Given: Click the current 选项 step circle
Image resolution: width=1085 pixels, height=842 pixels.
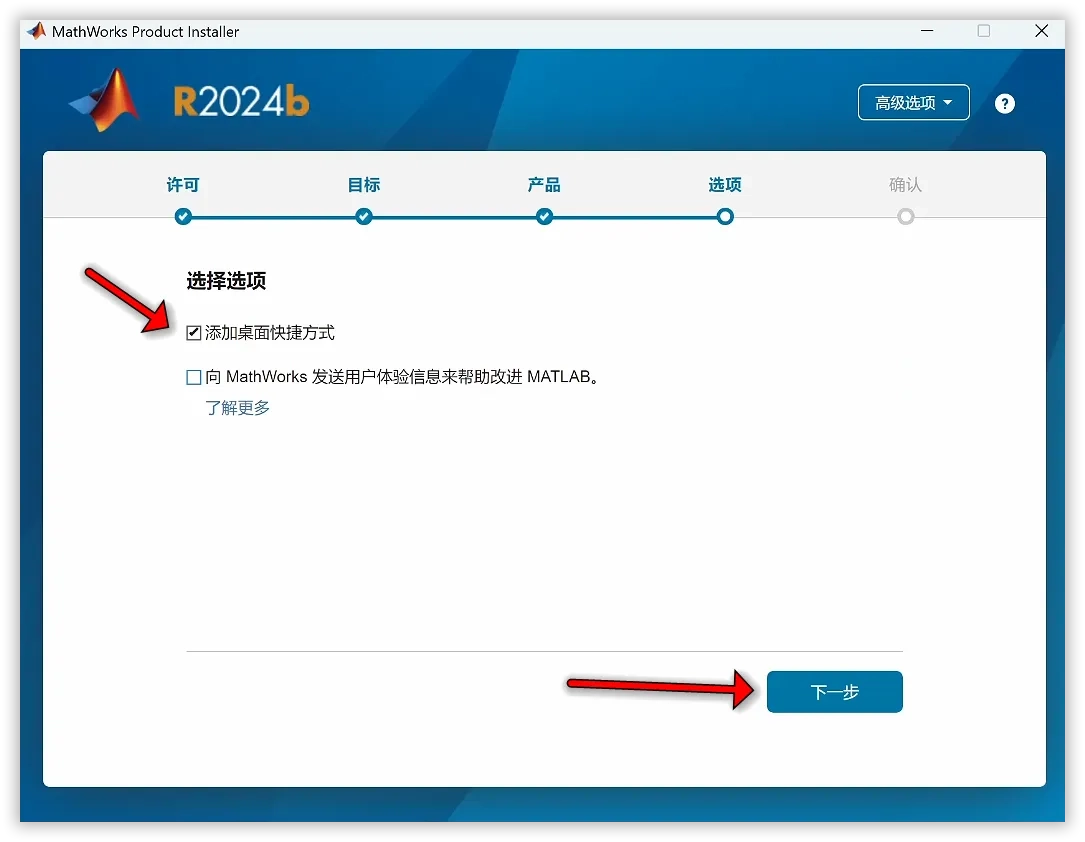Looking at the screenshot, I should tap(725, 217).
